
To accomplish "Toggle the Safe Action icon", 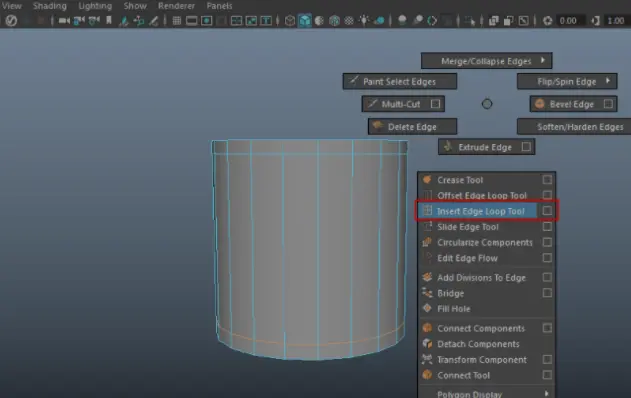I will click(236, 21).
